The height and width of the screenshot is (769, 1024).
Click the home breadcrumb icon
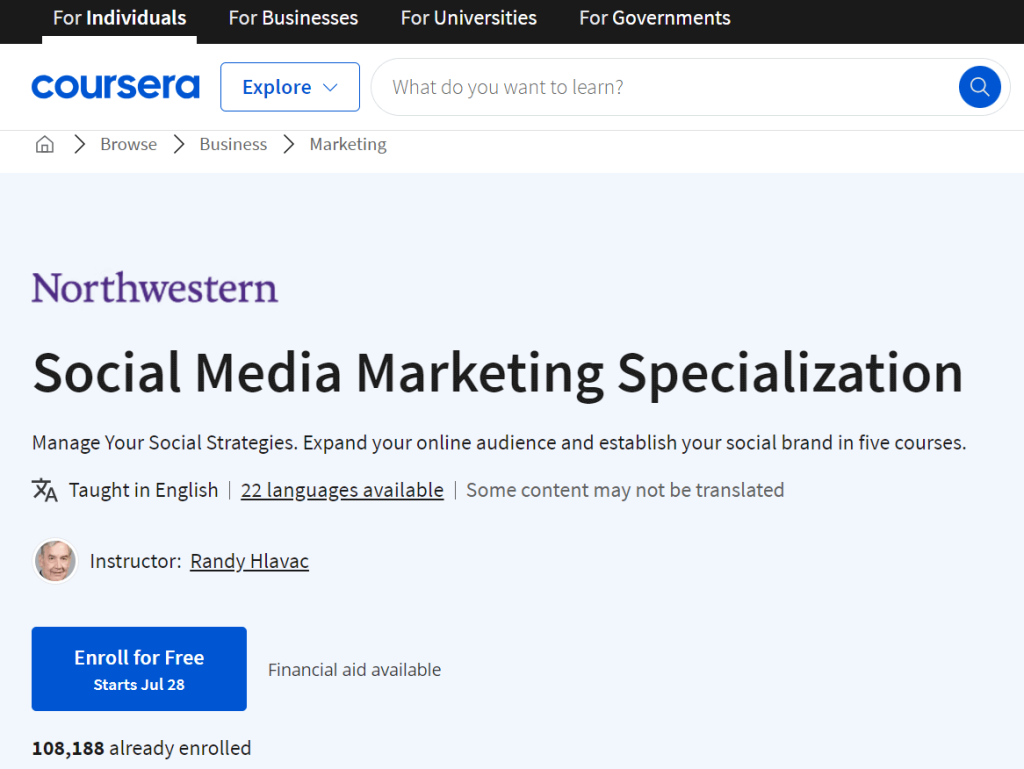coord(45,145)
